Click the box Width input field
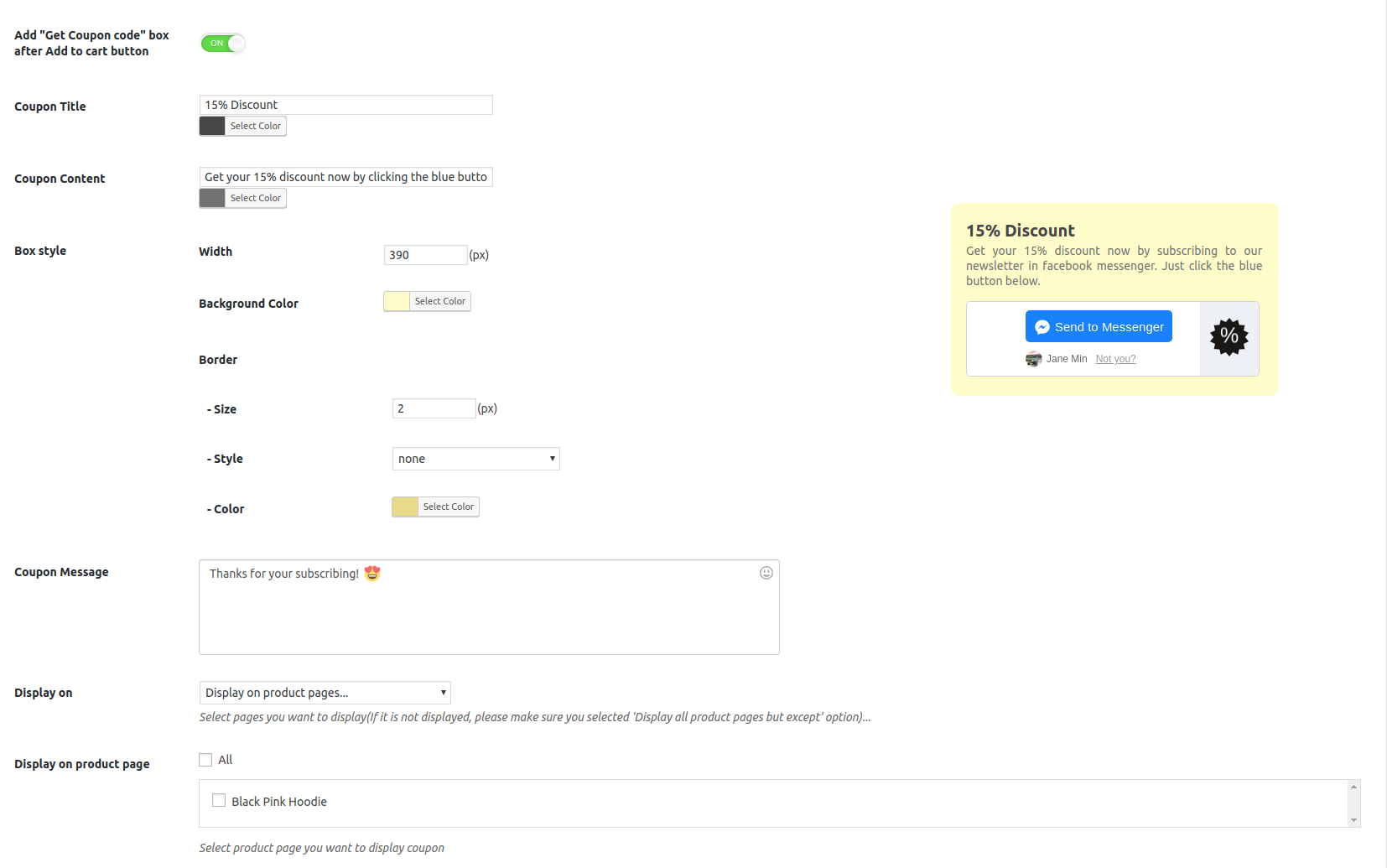The image size is (1387, 868). pos(425,255)
